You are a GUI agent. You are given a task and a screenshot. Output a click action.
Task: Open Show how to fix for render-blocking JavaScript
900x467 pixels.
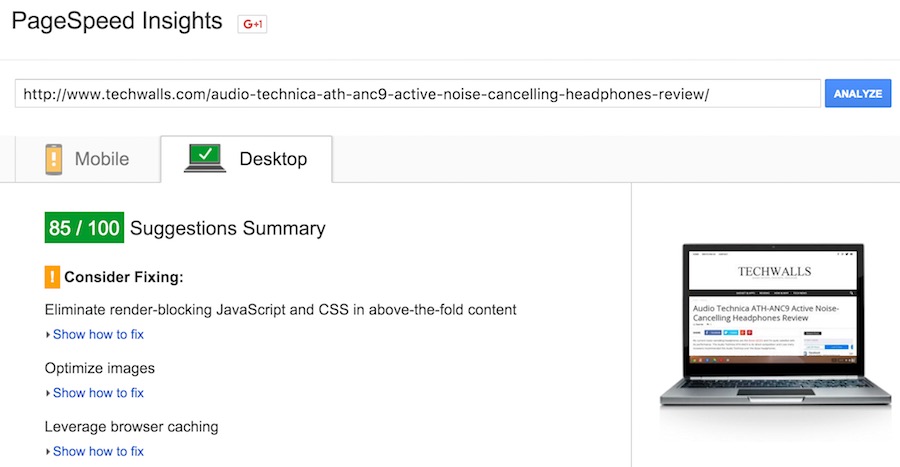98,334
